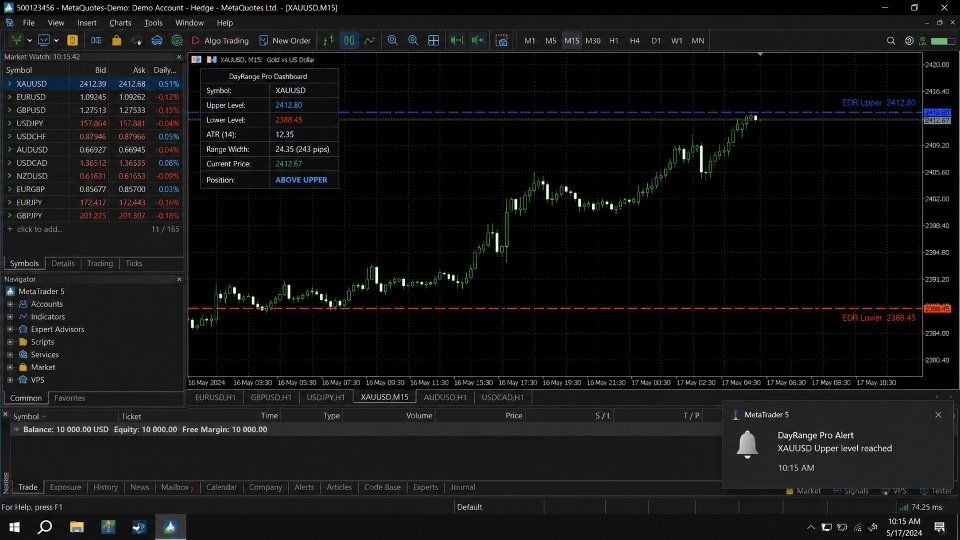Click the bell icon in DayRange alert
Image resolution: width=960 pixels, height=540 pixels.
(747, 444)
